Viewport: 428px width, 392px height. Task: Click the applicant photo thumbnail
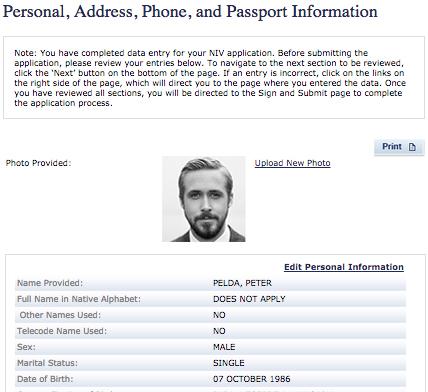click(x=204, y=199)
